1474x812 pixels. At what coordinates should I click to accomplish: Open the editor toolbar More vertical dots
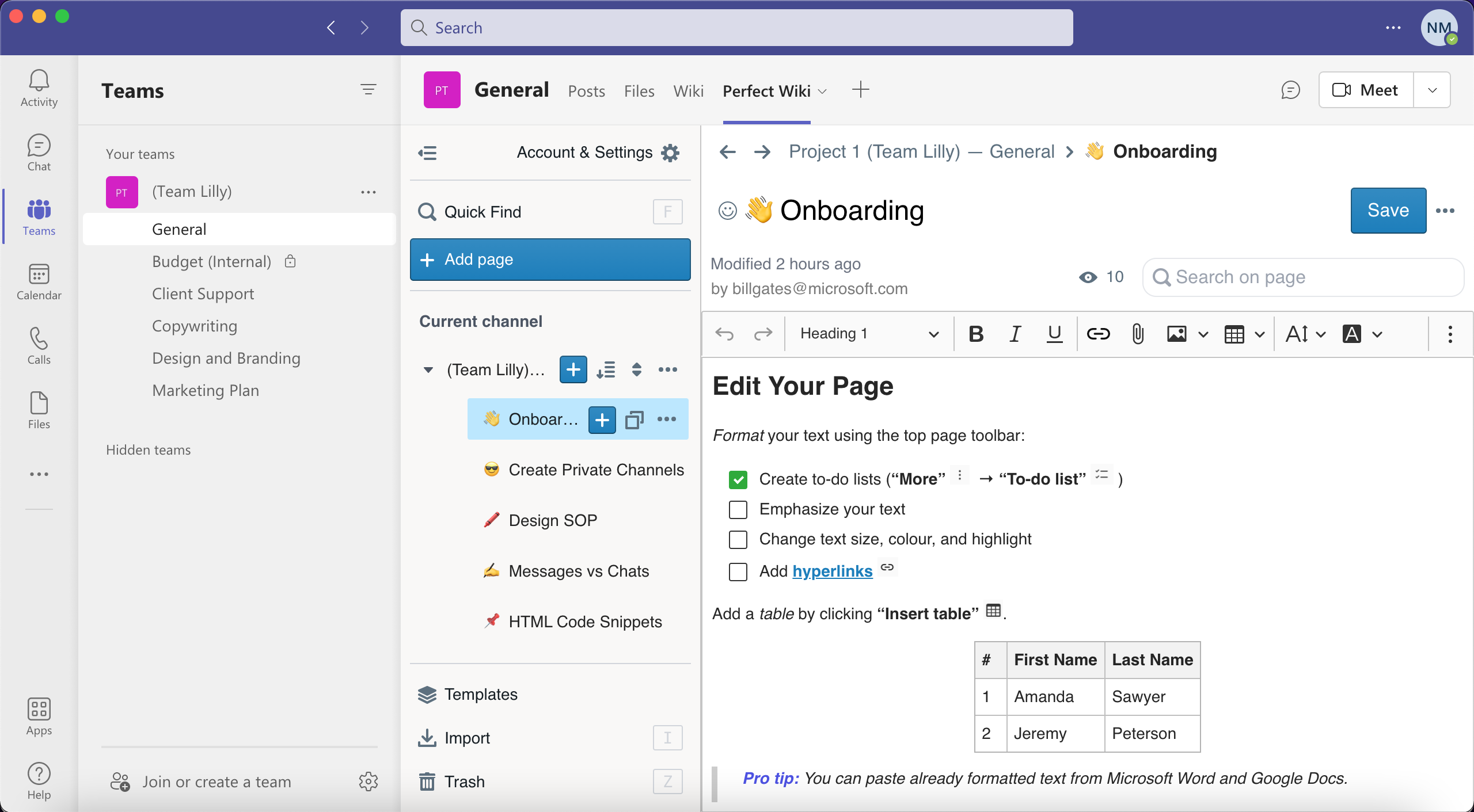point(1450,334)
